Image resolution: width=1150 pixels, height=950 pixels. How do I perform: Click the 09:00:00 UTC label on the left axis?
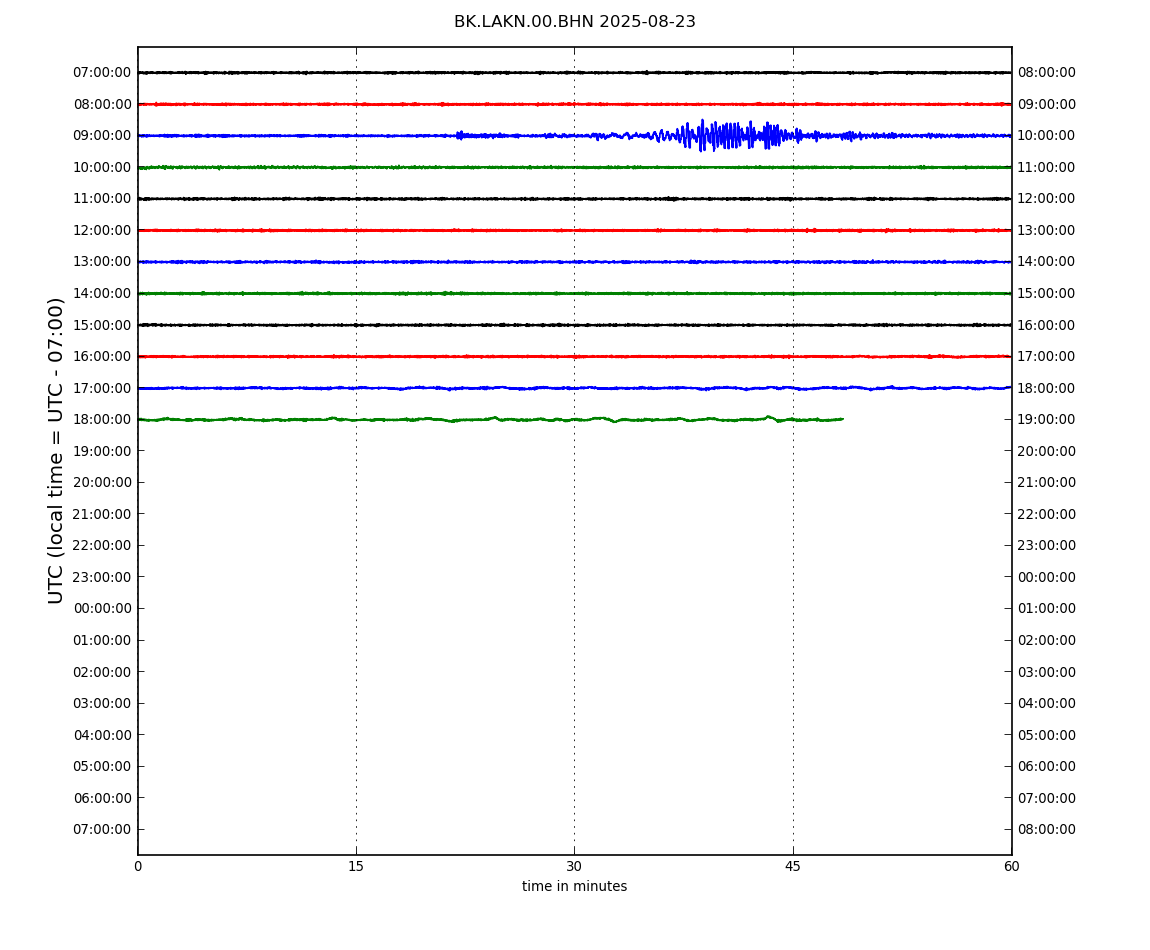(x=102, y=136)
